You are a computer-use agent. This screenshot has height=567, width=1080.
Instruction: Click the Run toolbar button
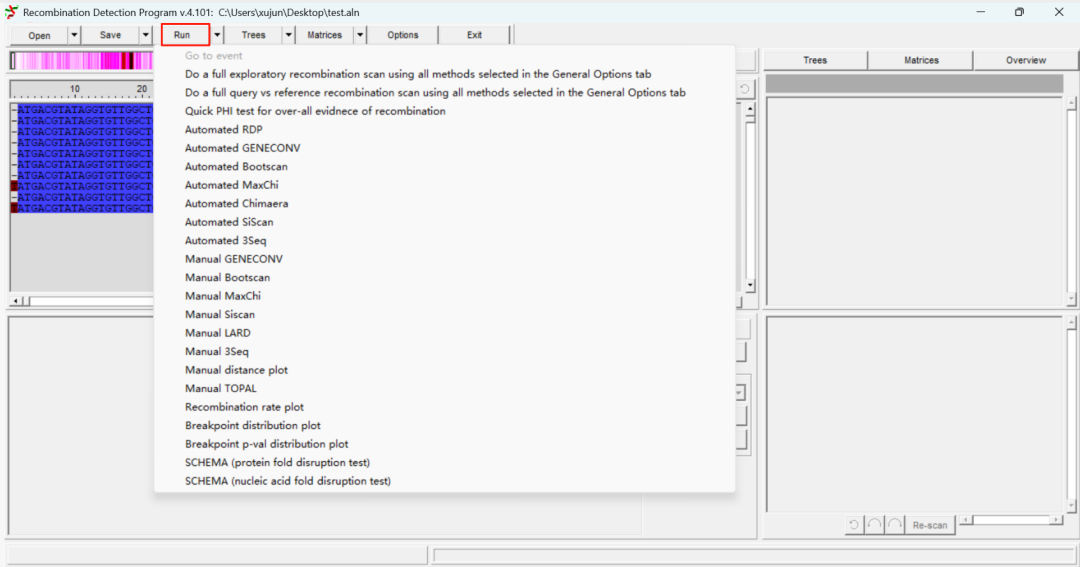(185, 34)
